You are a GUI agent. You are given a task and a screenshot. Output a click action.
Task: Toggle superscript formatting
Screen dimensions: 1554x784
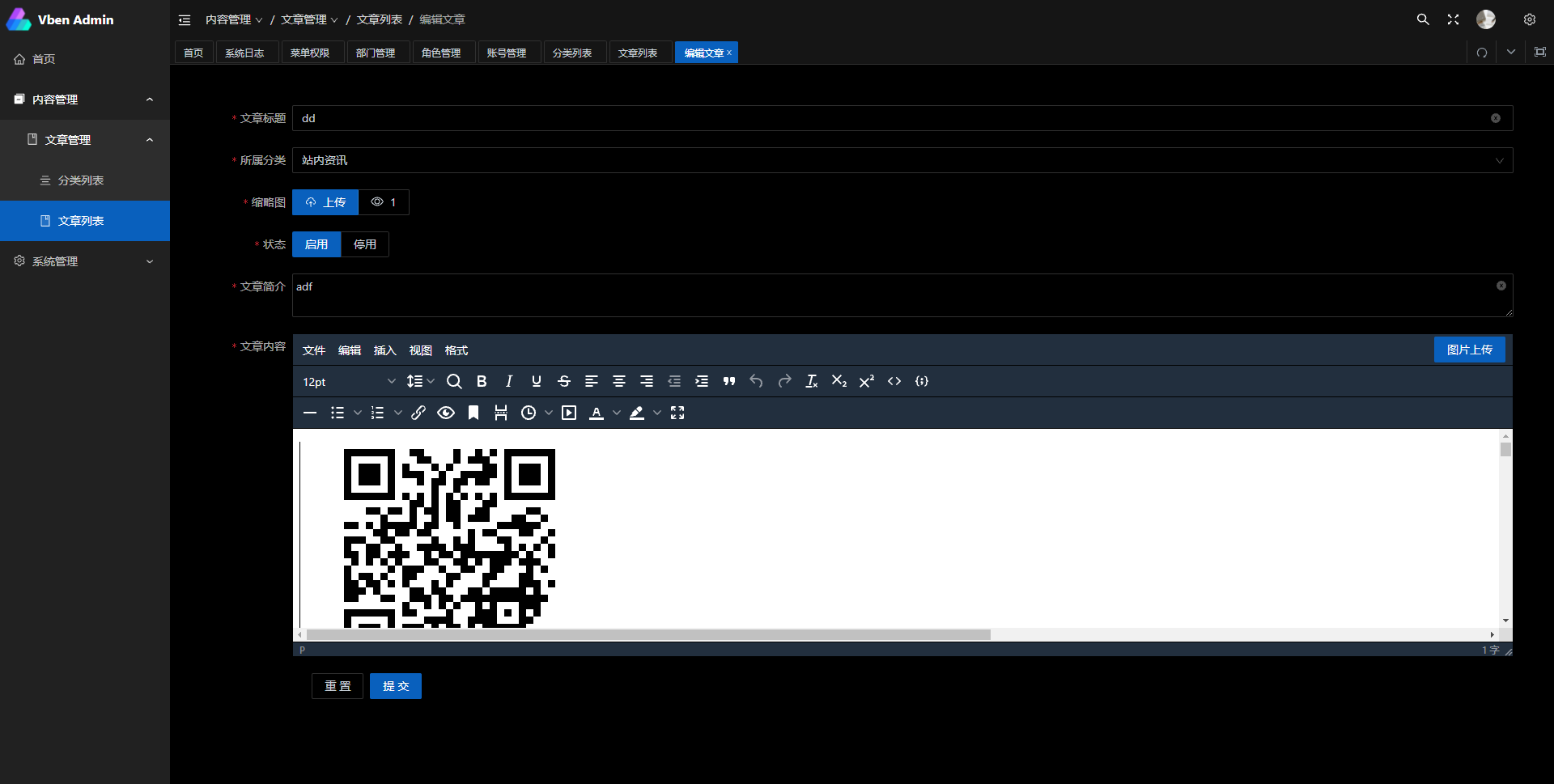[867, 381]
